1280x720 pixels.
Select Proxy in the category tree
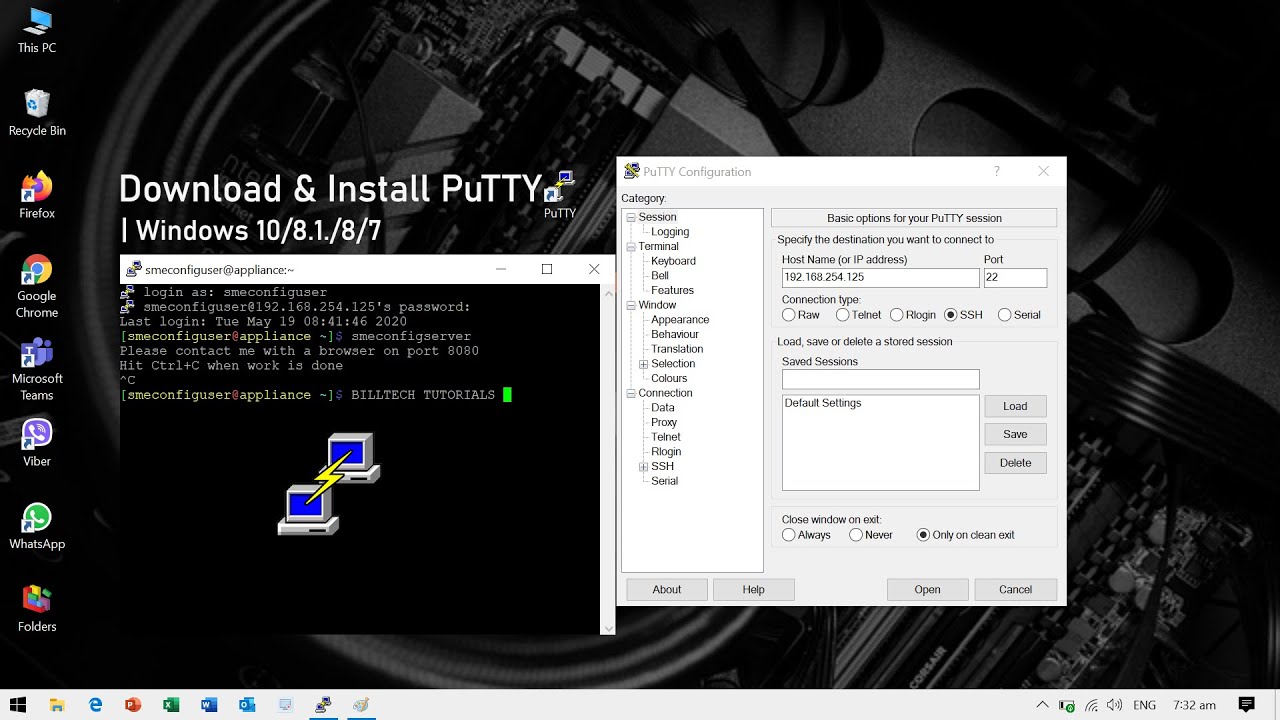[x=664, y=422]
